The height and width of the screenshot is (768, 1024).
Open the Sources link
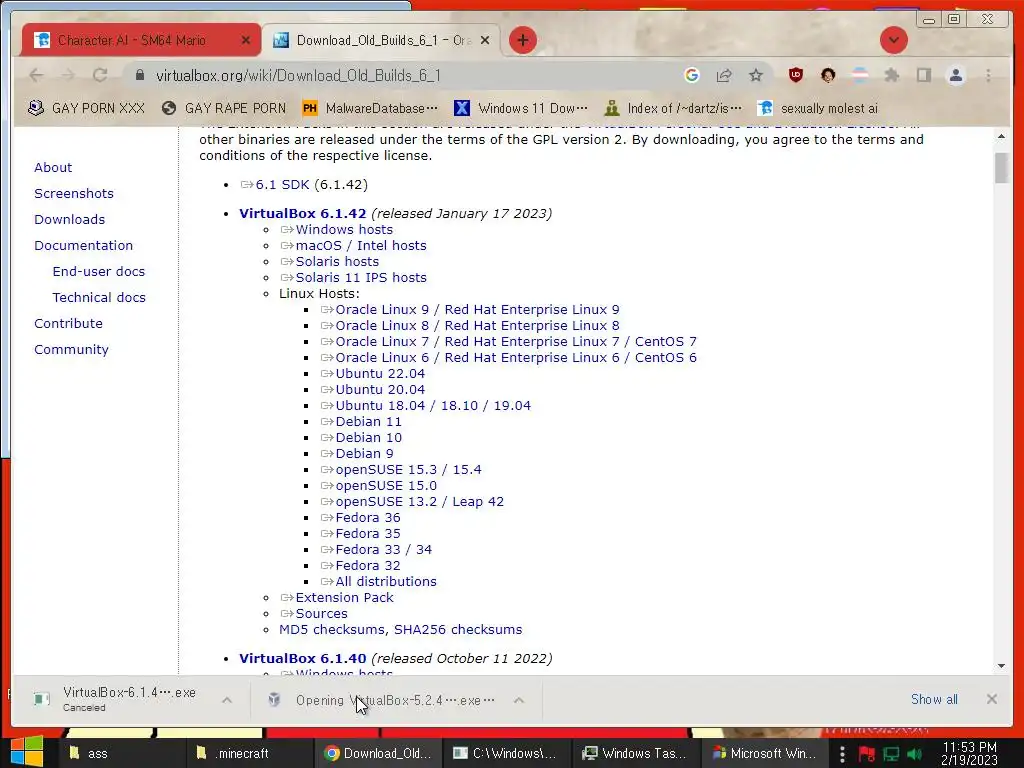pyautogui.click(x=321, y=614)
